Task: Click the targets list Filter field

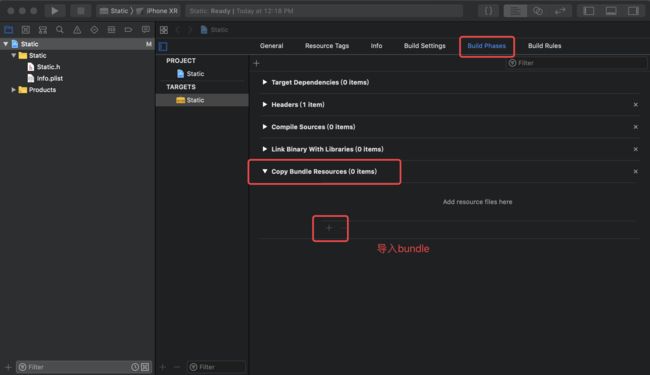Action: click(x=216, y=367)
